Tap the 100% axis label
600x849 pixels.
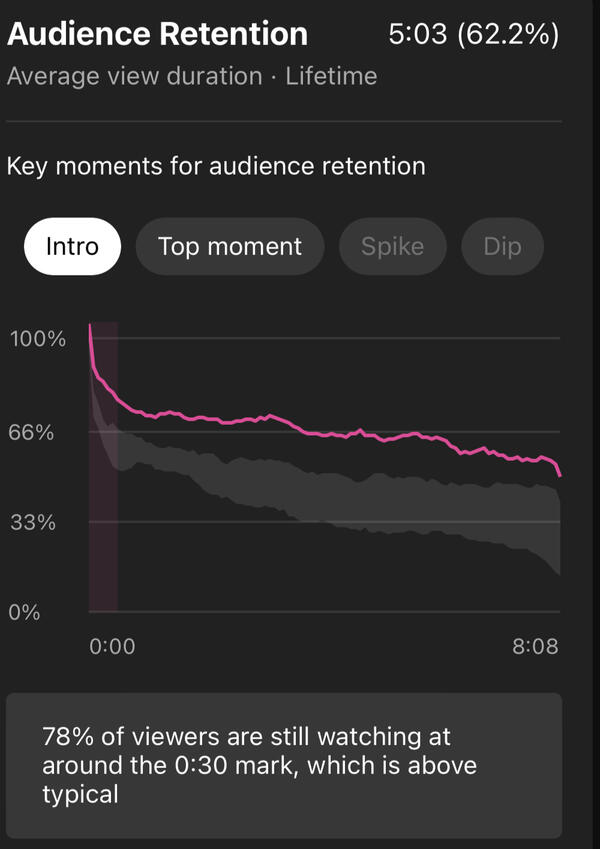38,339
